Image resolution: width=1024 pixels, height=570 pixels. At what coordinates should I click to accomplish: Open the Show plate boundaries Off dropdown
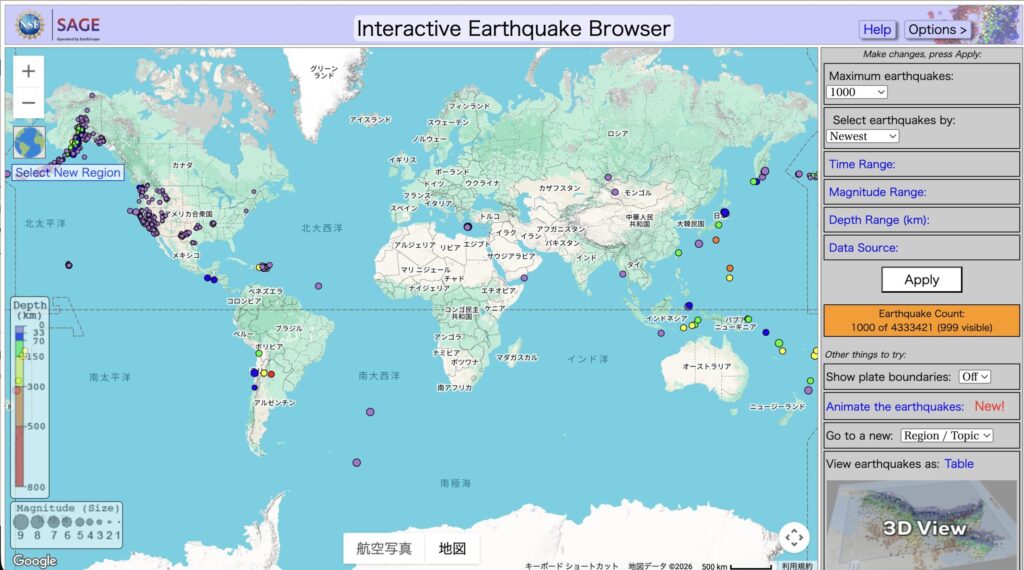point(974,376)
